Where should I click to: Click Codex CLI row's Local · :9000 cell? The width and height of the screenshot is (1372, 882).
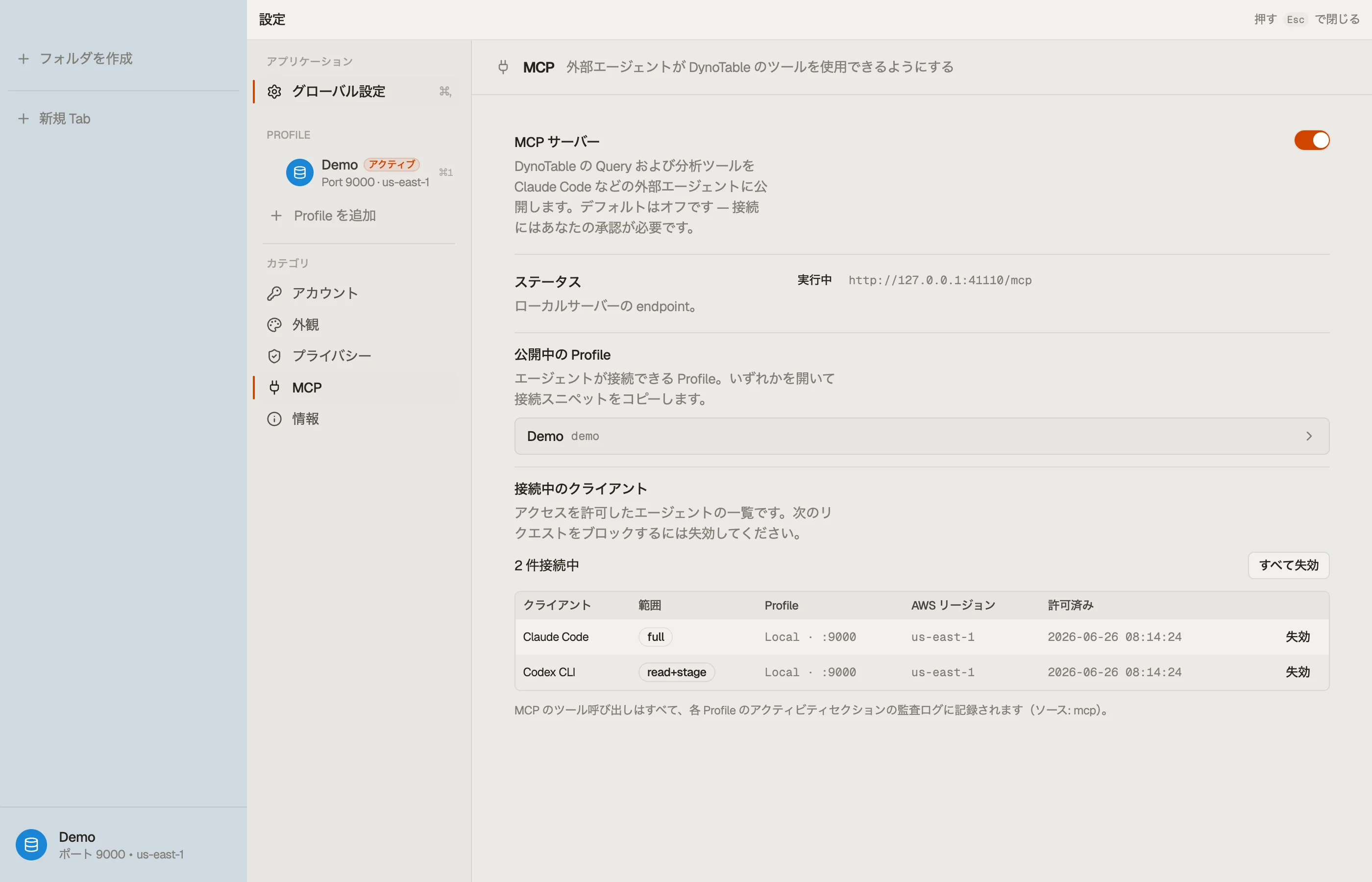tap(809, 672)
